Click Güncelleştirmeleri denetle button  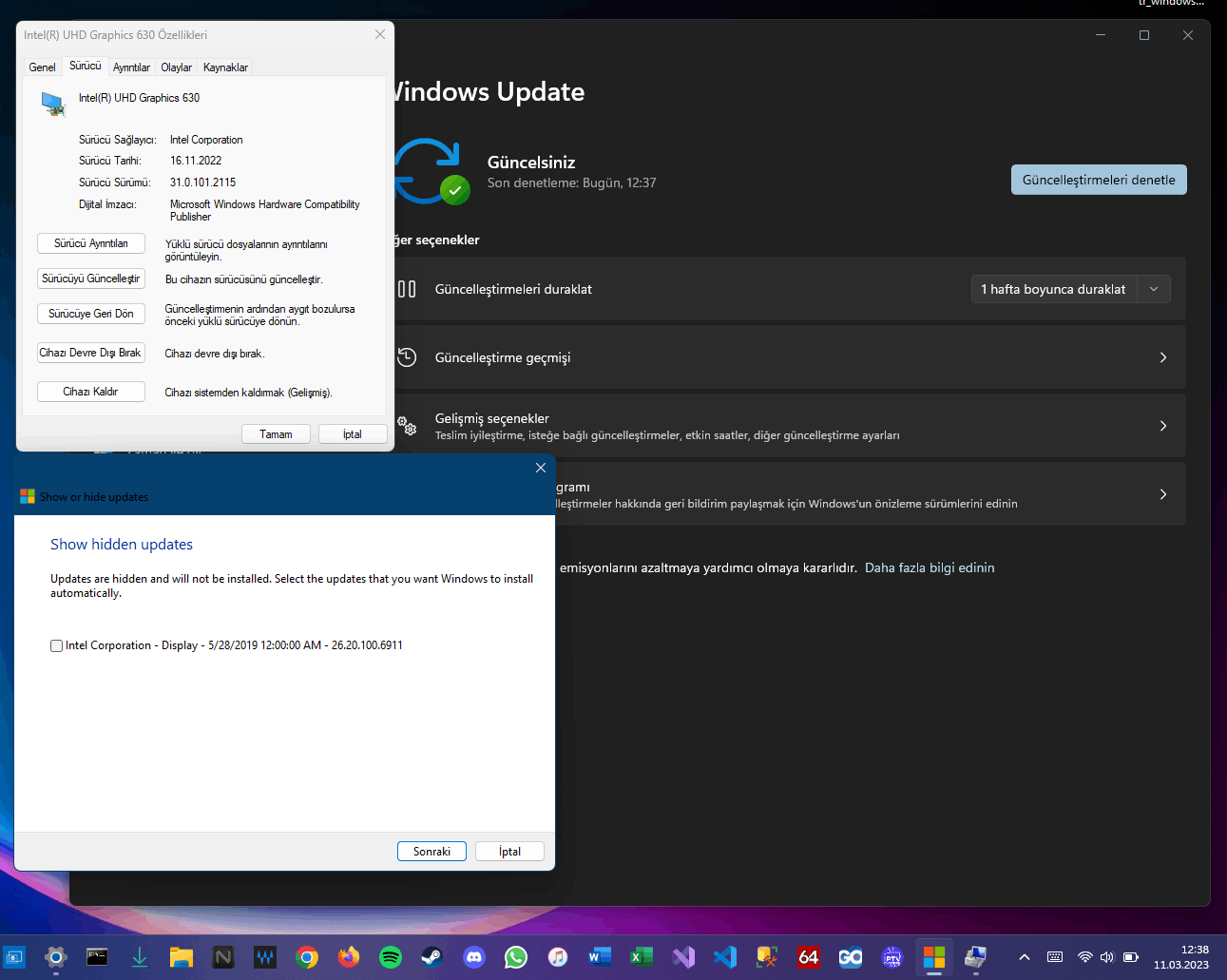click(1099, 180)
